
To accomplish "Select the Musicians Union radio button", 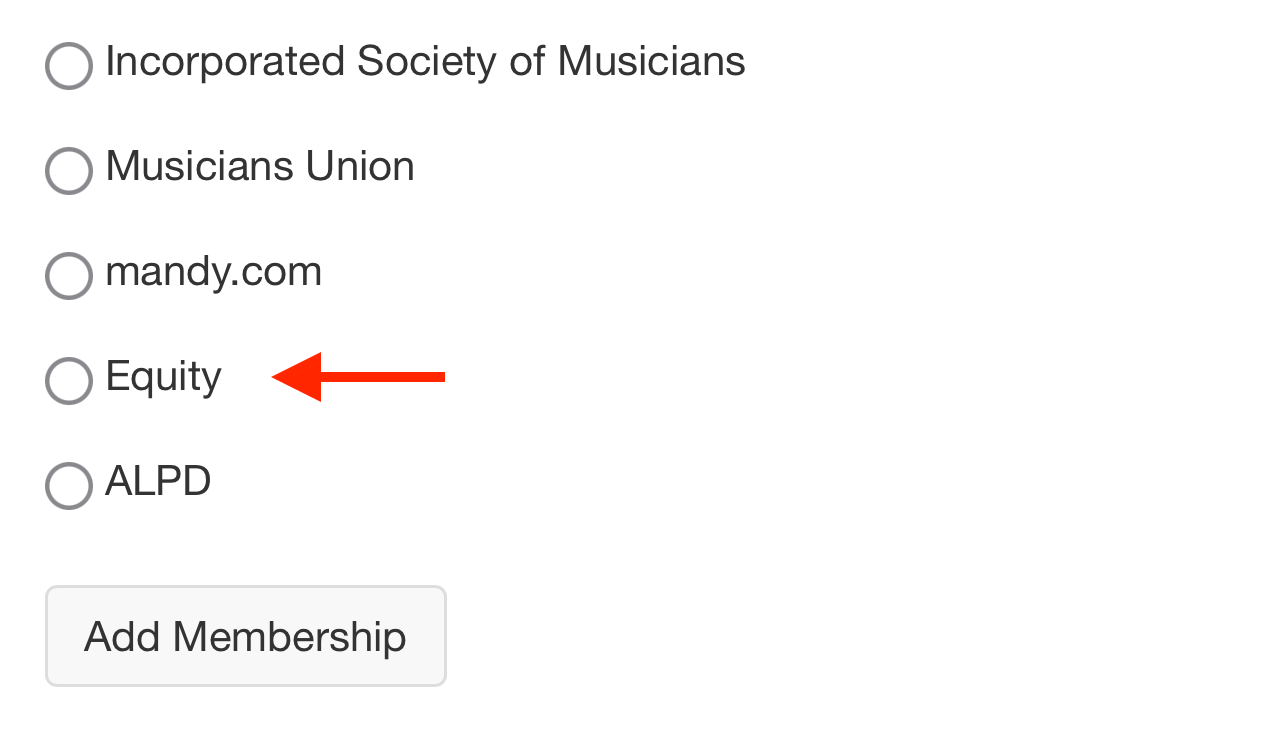I will click(69, 171).
